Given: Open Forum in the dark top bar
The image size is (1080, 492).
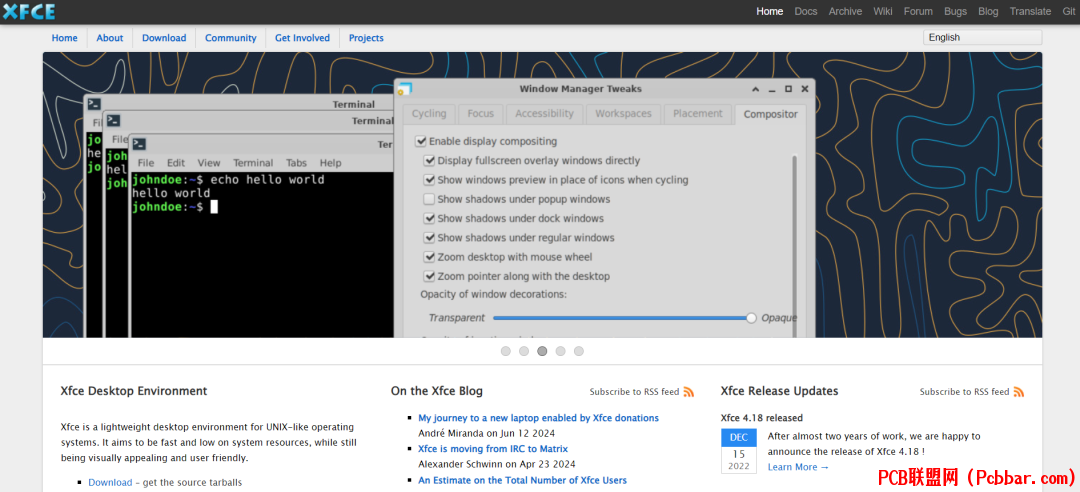Looking at the screenshot, I should coord(918,11).
